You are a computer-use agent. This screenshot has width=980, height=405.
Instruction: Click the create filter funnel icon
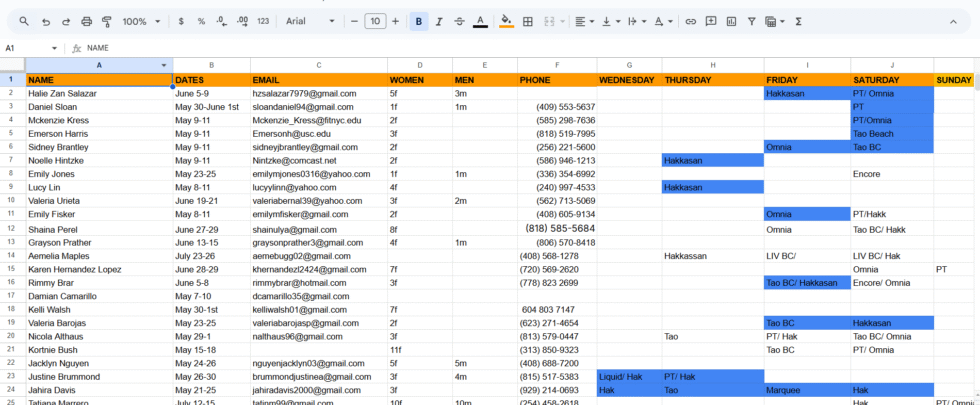coord(752,21)
